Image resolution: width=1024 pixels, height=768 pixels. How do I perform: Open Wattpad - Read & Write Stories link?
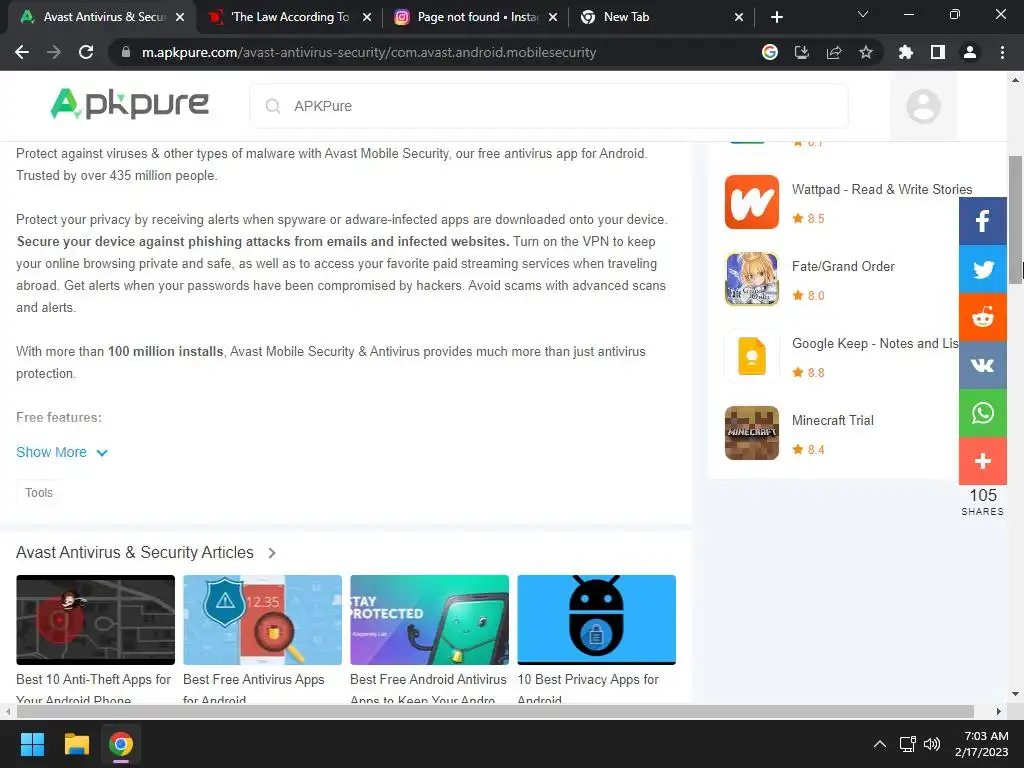882,189
